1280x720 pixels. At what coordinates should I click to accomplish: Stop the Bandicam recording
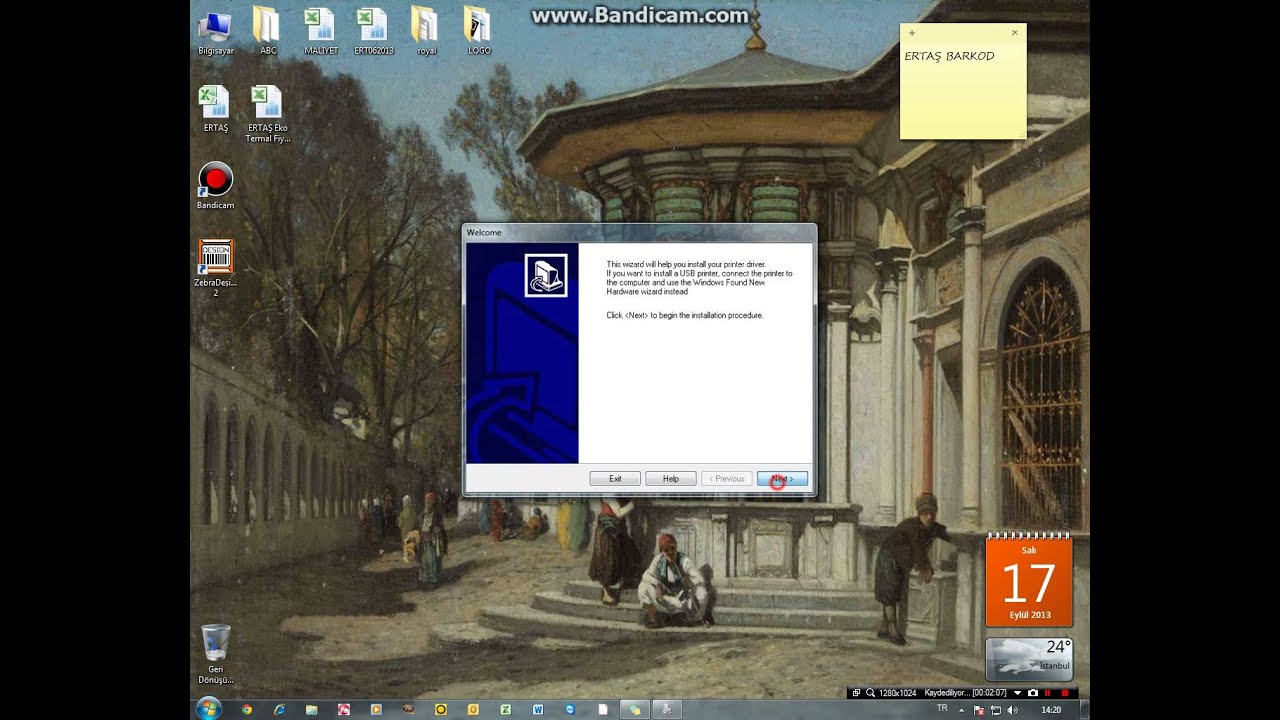(x=1065, y=693)
